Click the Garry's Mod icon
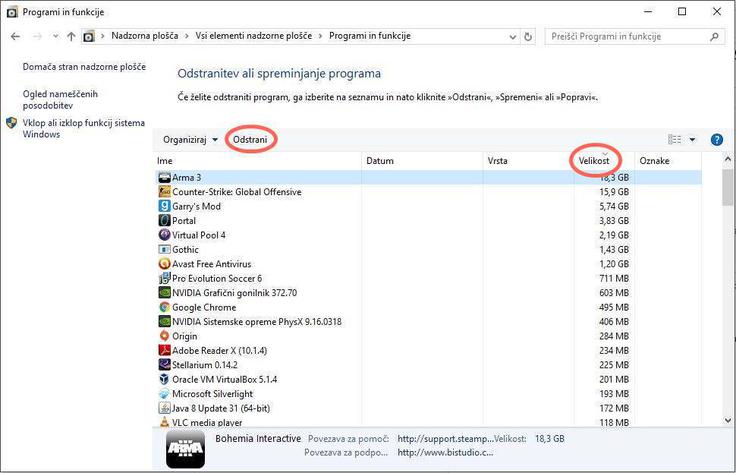Viewport: 736px width, 473px height. coord(164,206)
